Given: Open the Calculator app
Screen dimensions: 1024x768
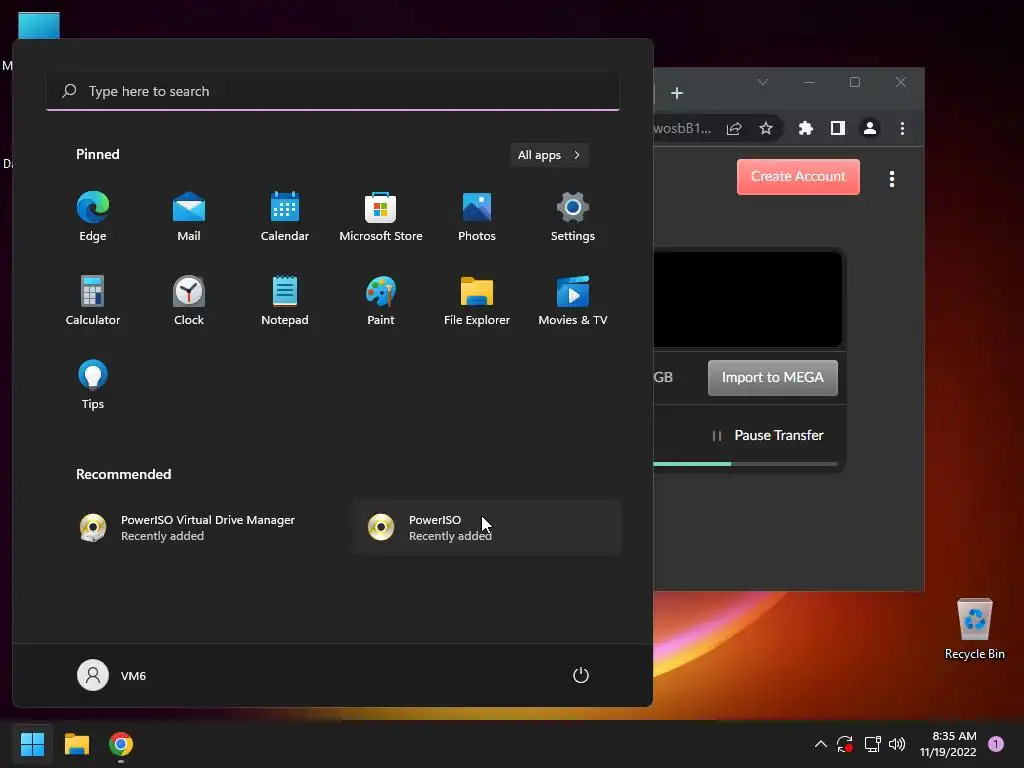Looking at the screenshot, I should (93, 300).
